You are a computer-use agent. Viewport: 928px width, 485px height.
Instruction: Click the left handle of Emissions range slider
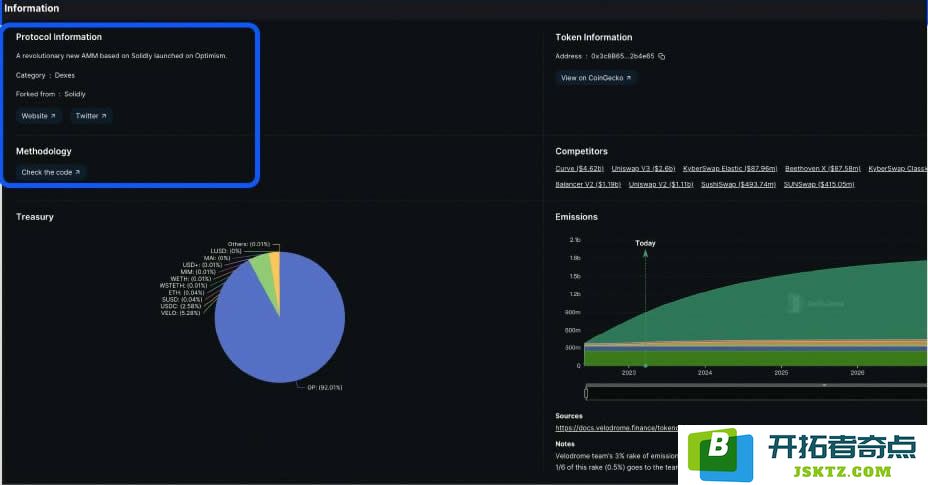tap(586, 393)
